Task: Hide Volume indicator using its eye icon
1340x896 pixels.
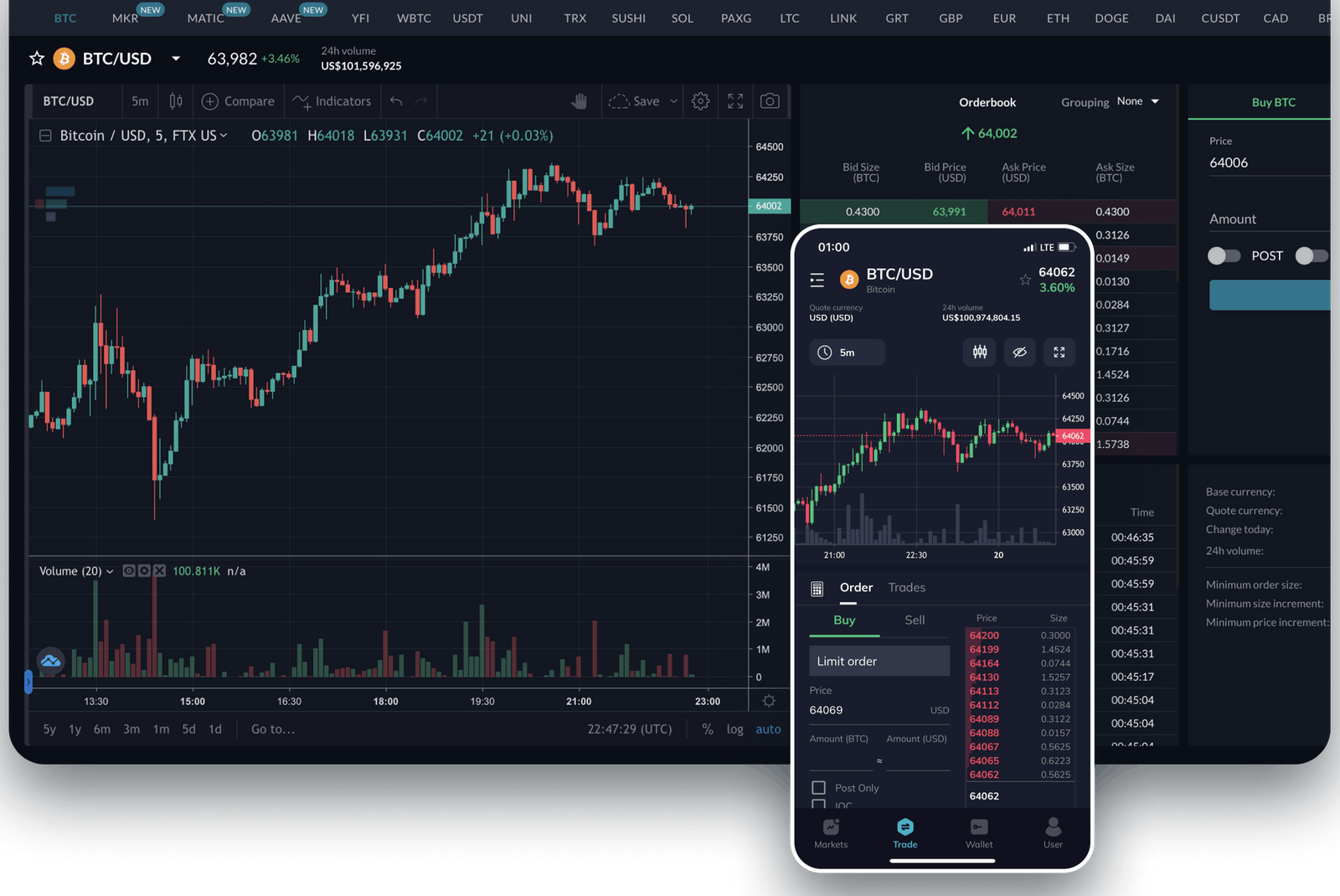Action: 129,571
